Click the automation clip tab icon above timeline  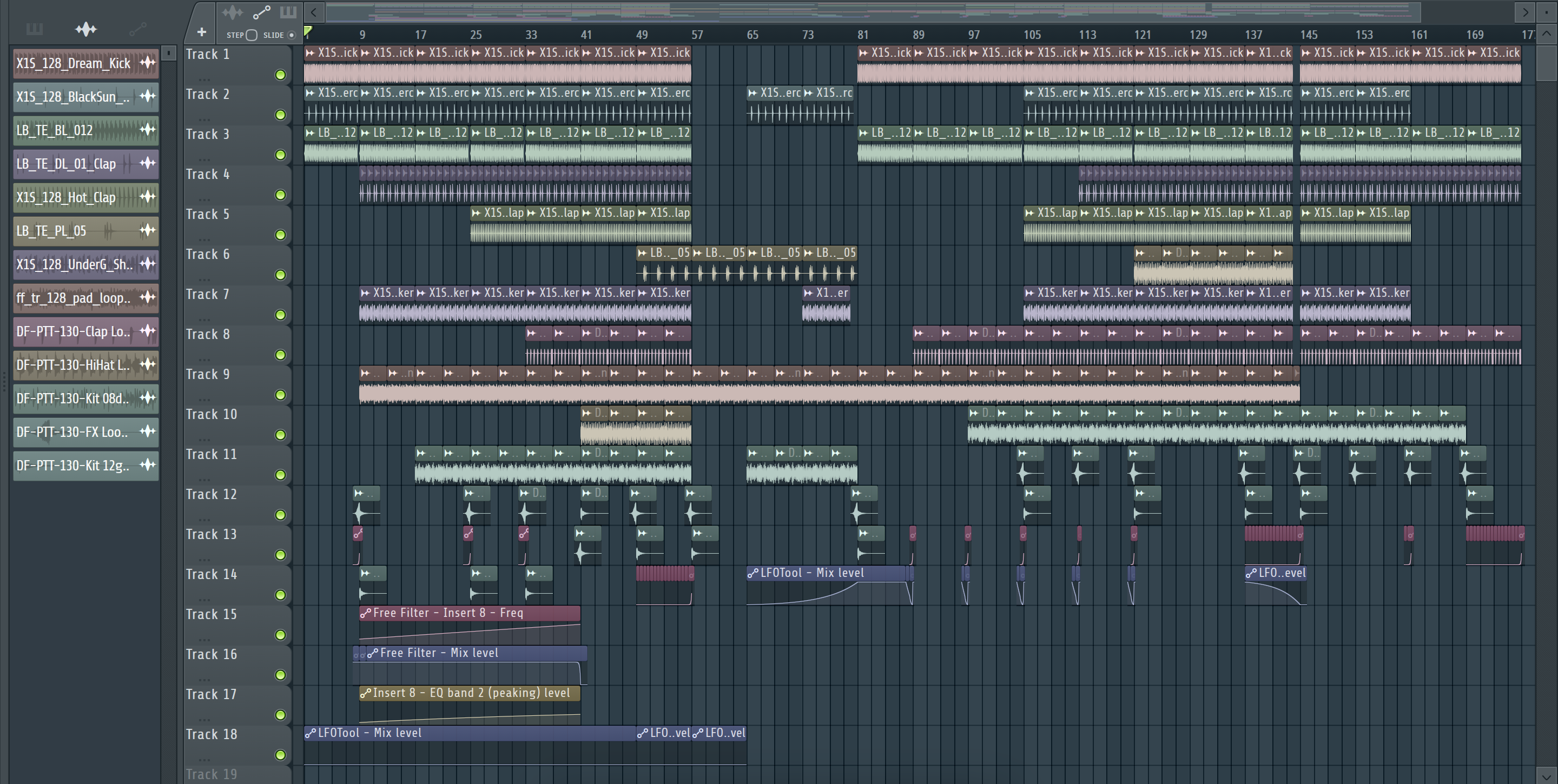261,12
